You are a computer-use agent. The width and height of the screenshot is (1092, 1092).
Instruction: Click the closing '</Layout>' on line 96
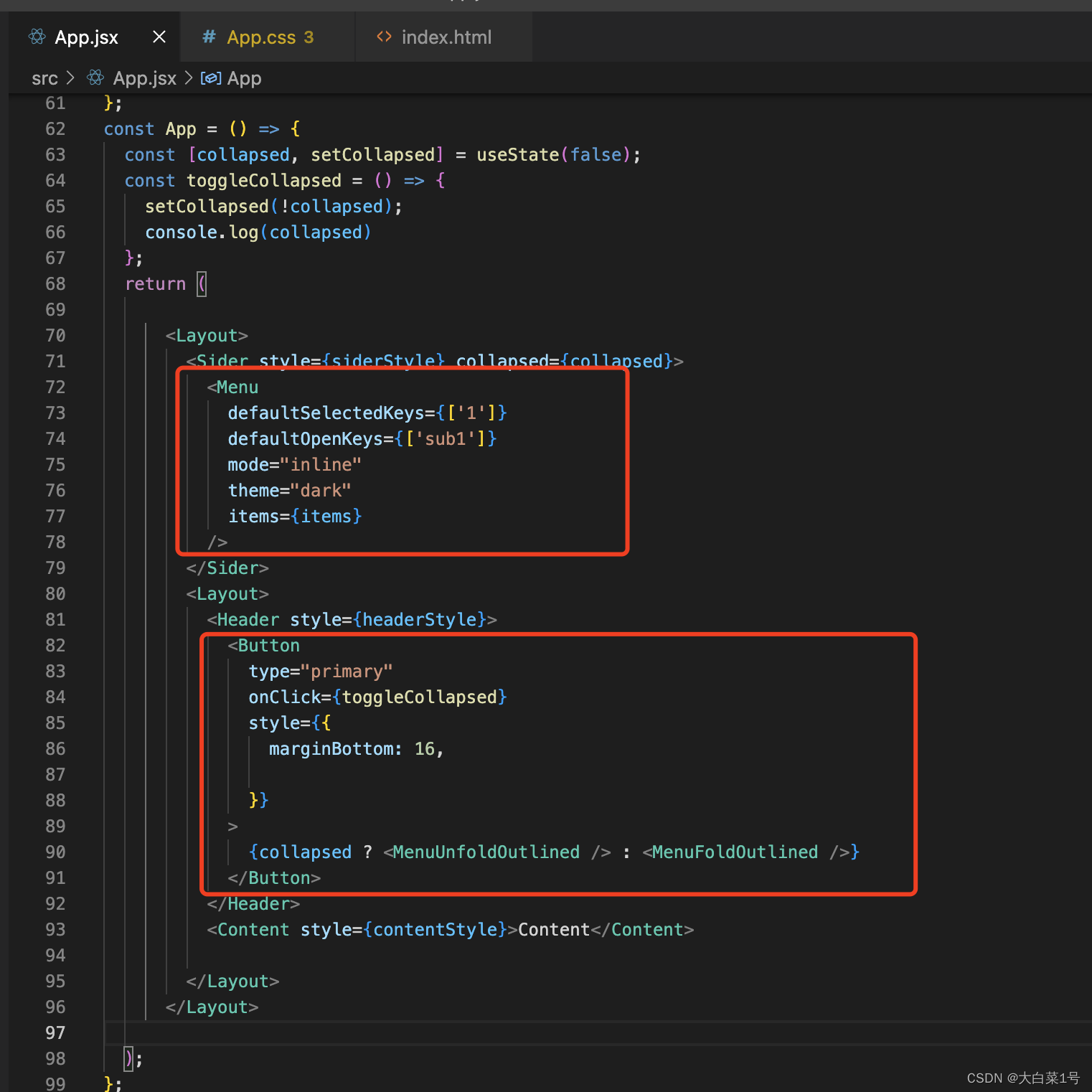(x=212, y=1007)
